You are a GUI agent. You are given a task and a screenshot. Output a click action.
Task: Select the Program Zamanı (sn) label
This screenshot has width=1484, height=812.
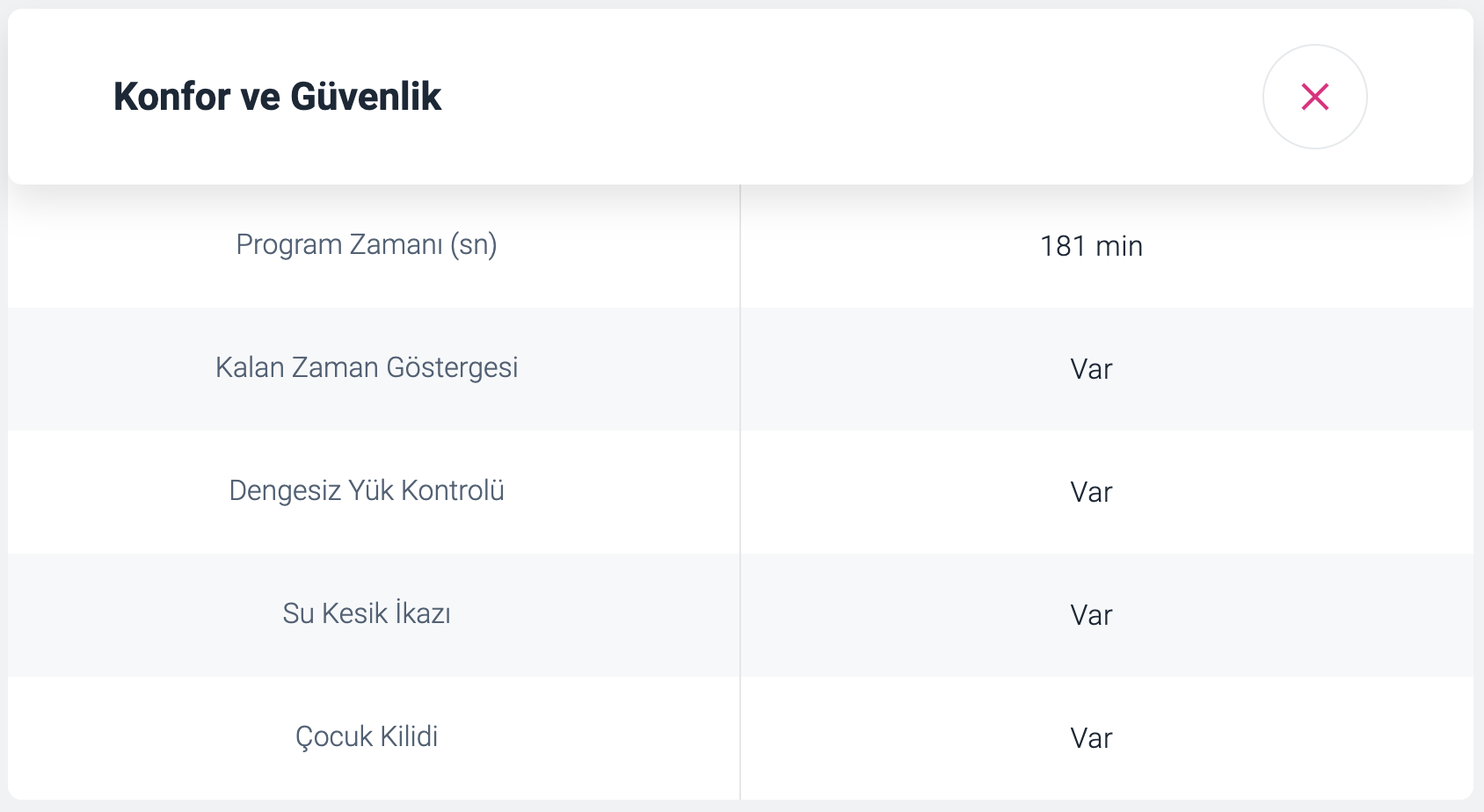(367, 245)
